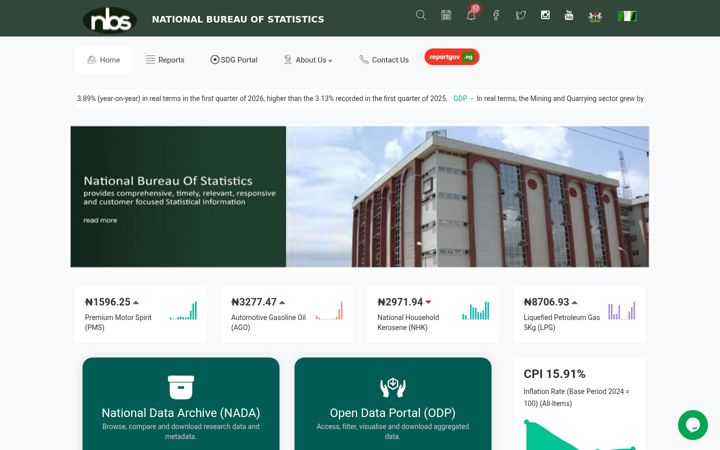Open the SDG Portal menu item
720x450 pixels.
(x=234, y=60)
